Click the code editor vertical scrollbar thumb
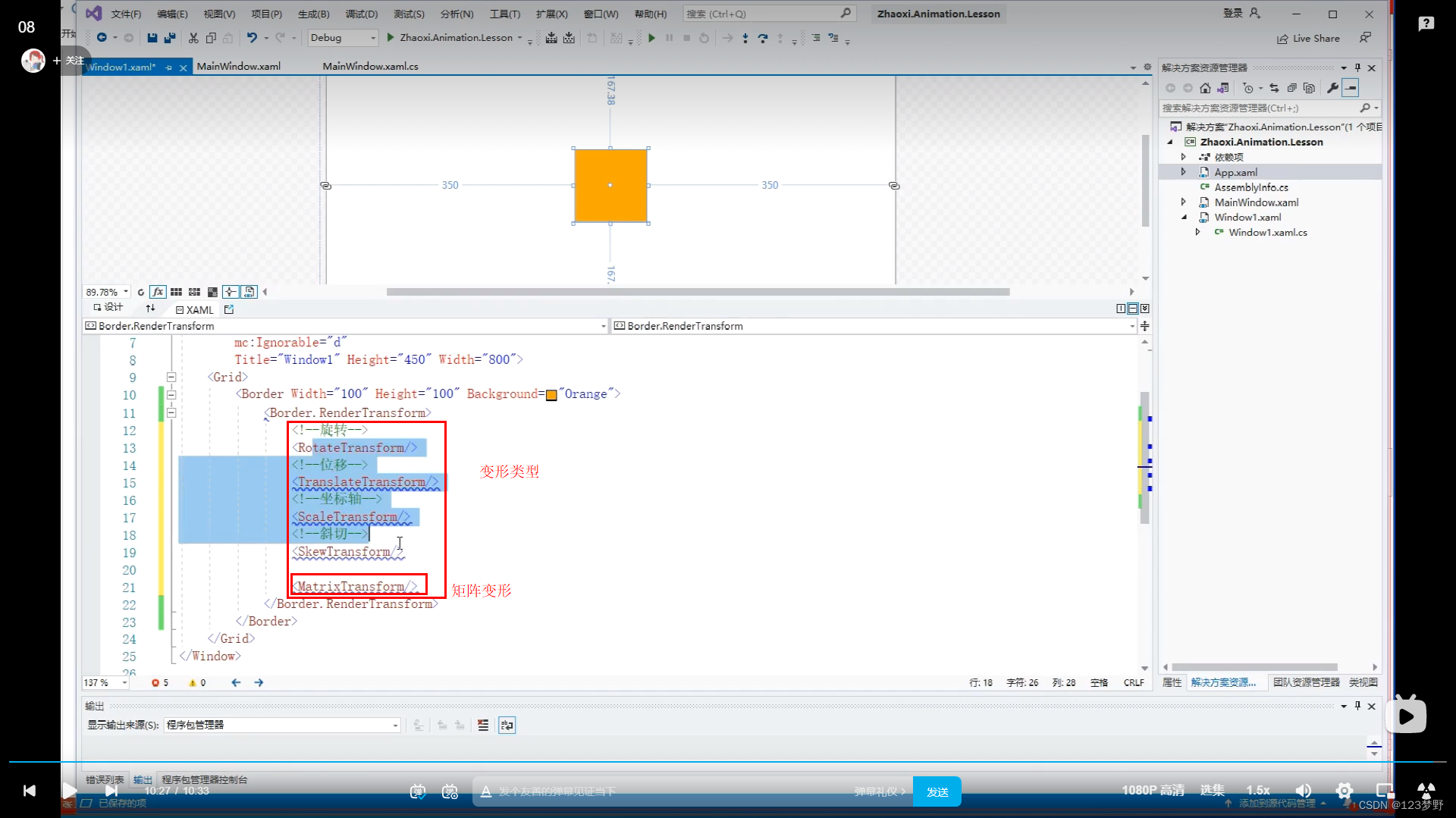Image resolution: width=1456 pixels, height=818 pixels. 1144,458
